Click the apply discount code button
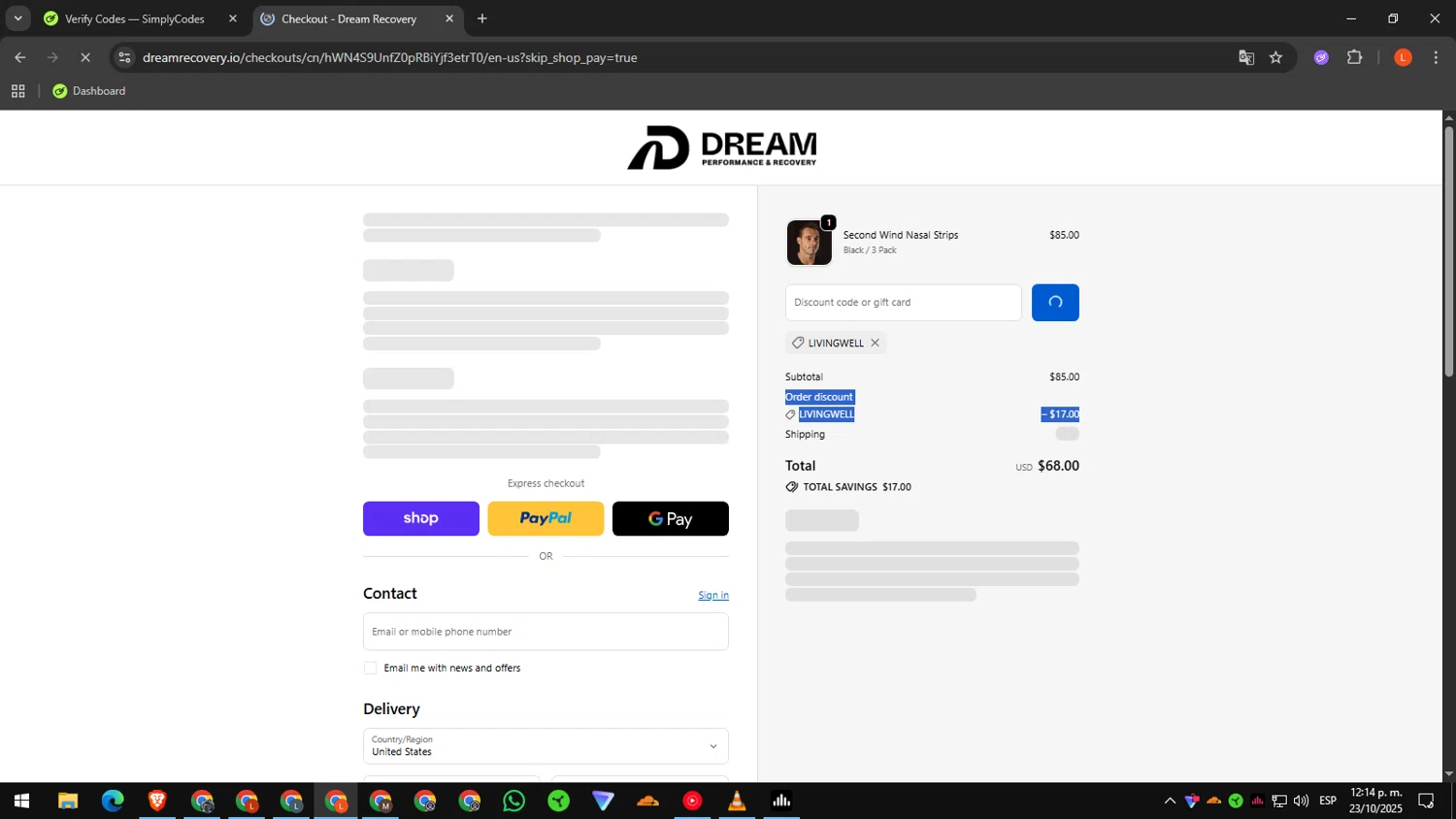The width and height of the screenshot is (1456, 819). tap(1055, 303)
